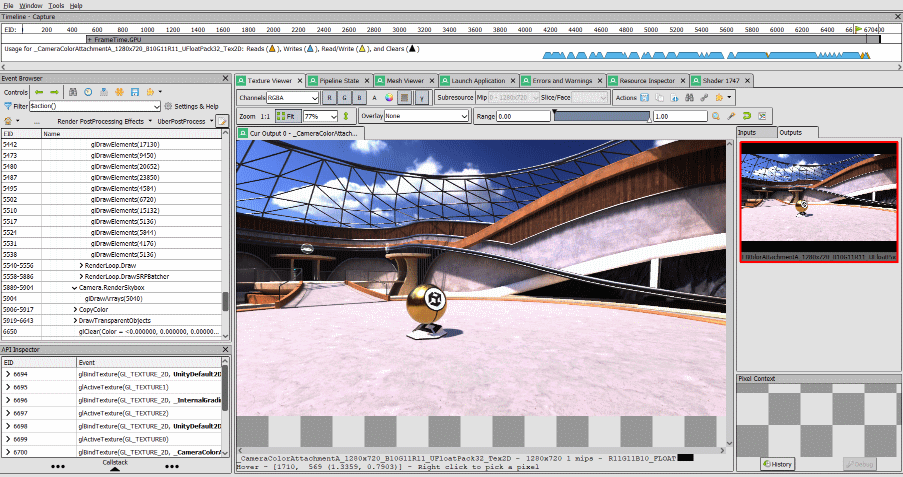Switch to the Shader 1747 tab
Screen dimensions: 903x477
click(720, 81)
